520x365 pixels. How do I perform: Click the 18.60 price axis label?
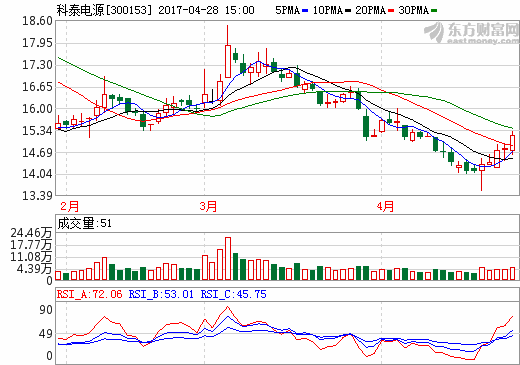(x=37, y=21)
